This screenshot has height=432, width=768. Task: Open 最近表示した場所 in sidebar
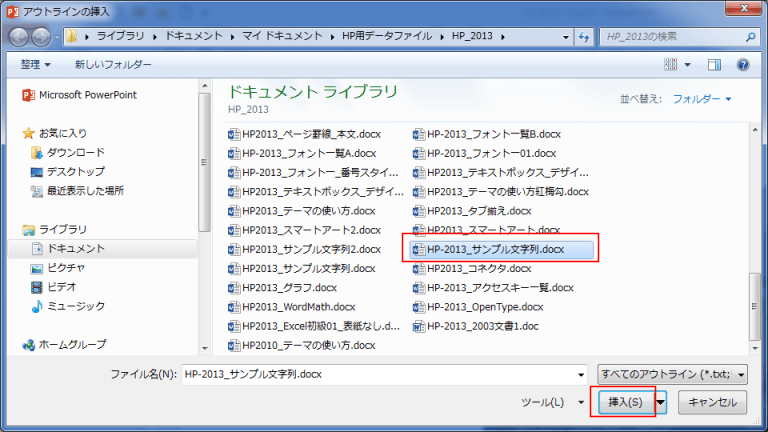[x=77, y=191]
